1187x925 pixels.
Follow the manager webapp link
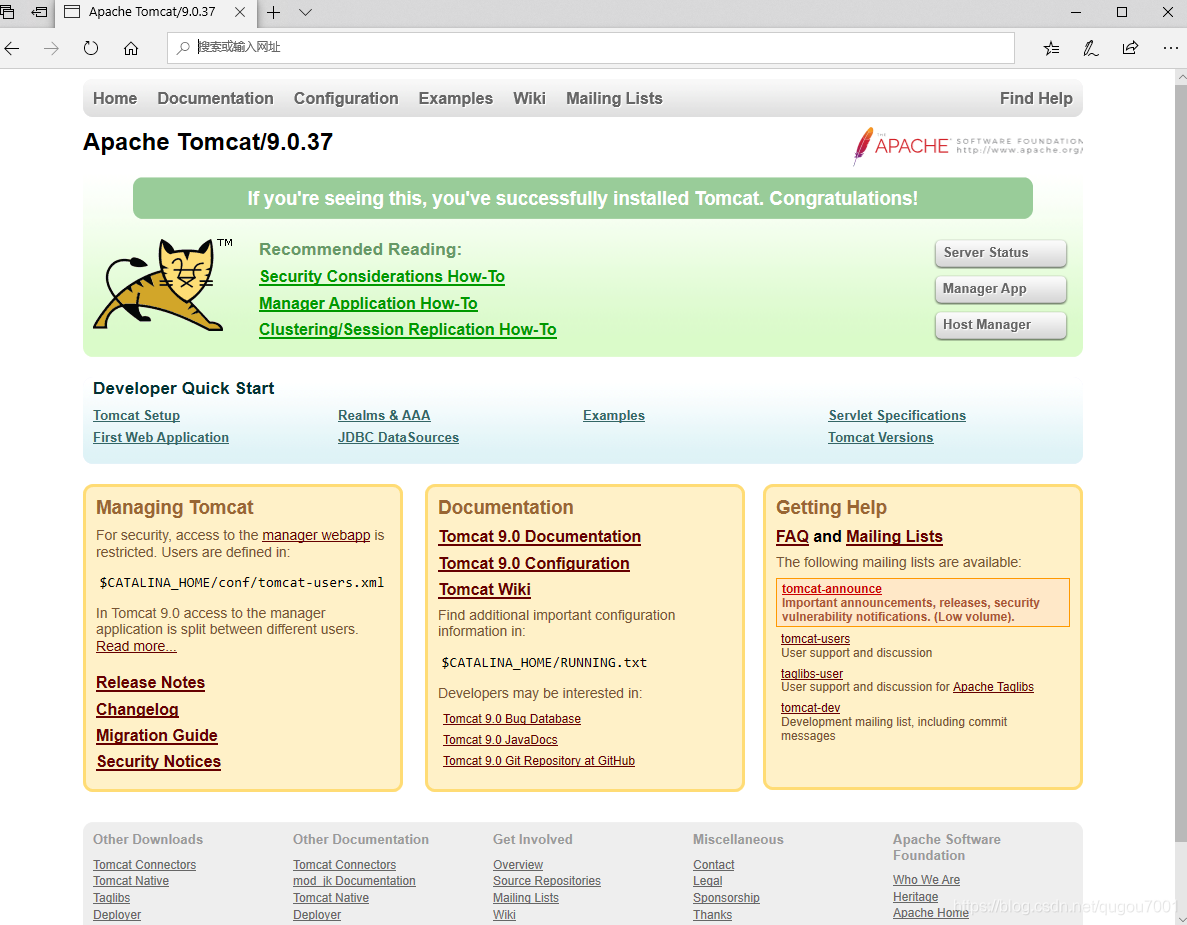coord(316,535)
